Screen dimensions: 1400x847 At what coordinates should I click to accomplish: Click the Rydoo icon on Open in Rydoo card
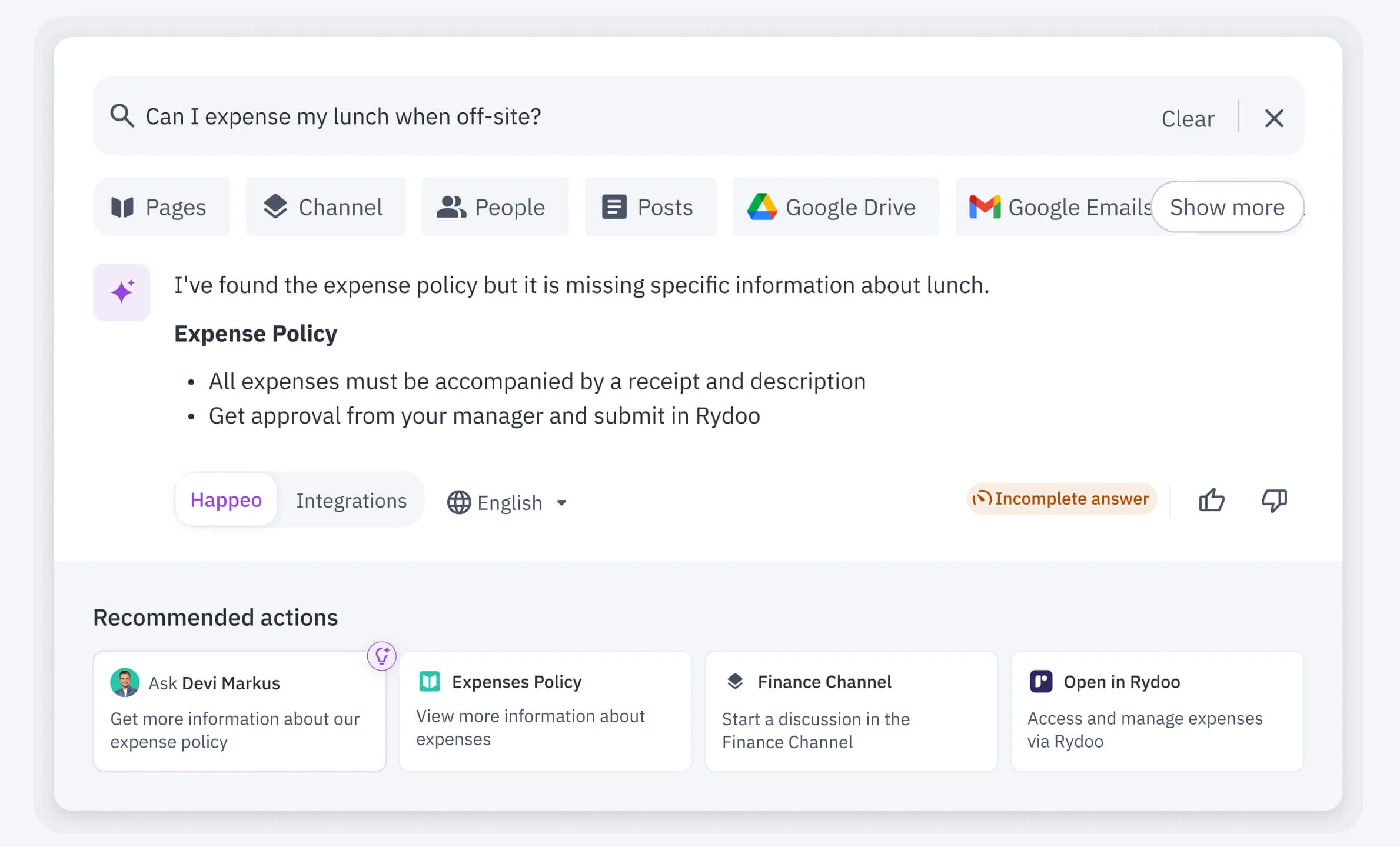point(1041,681)
